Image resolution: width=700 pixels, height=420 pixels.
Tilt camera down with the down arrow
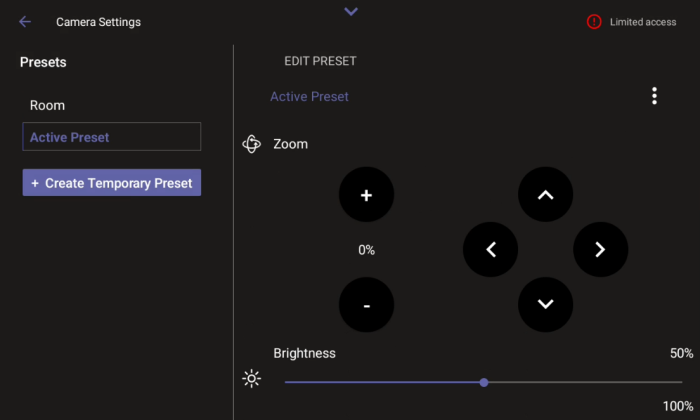545,304
